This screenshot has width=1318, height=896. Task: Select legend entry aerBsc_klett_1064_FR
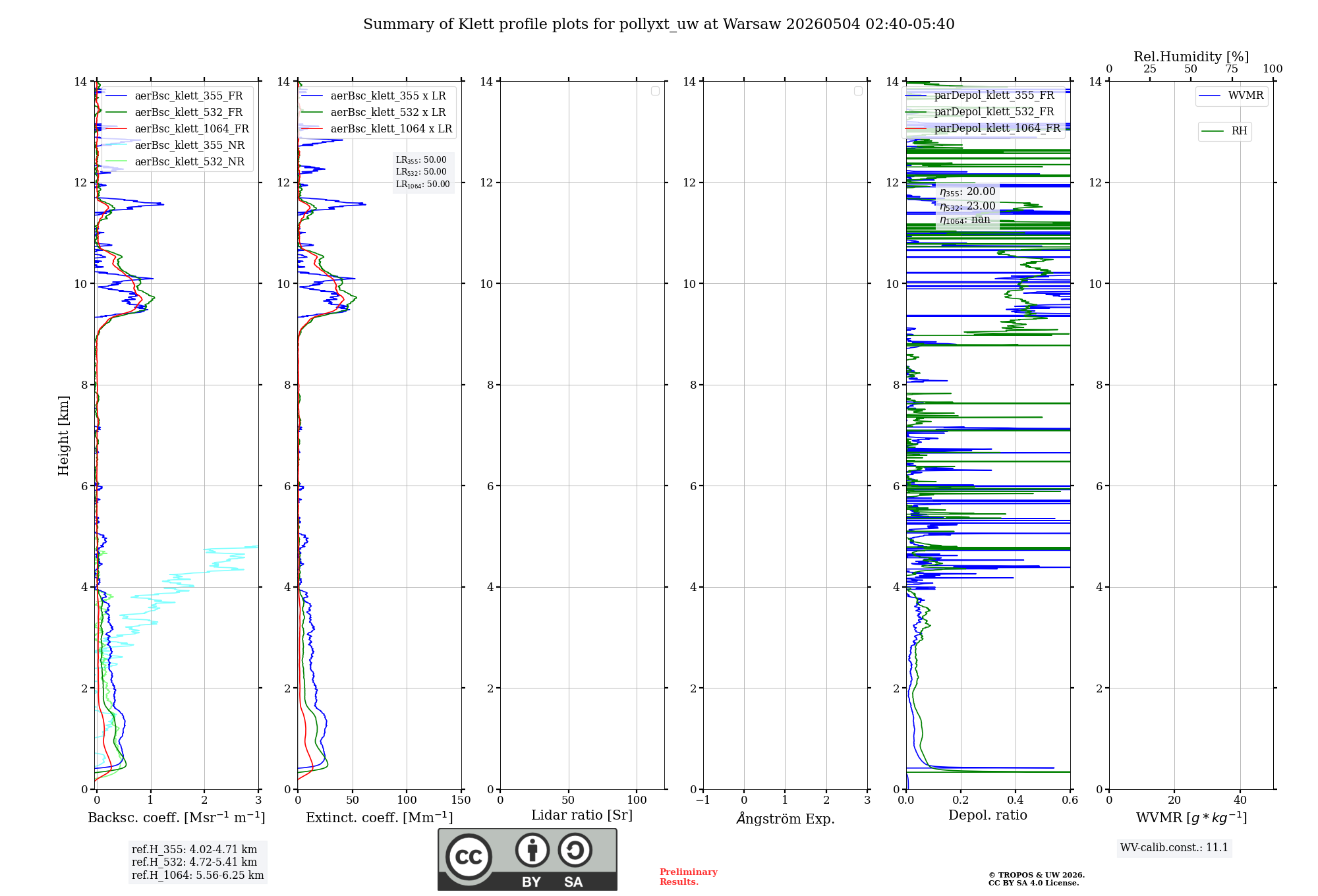177,129
